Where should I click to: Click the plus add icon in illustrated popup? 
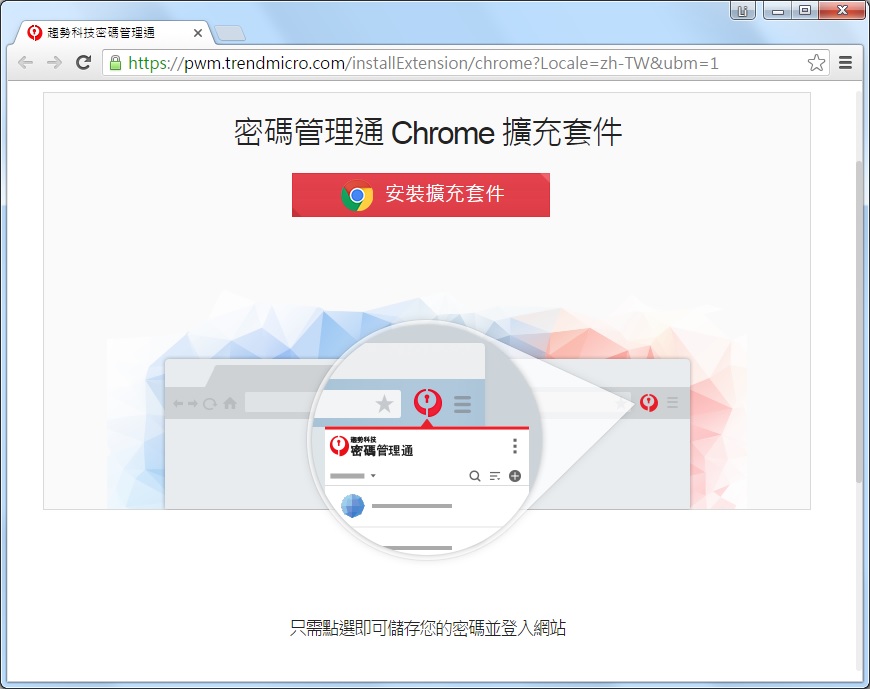point(515,476)
